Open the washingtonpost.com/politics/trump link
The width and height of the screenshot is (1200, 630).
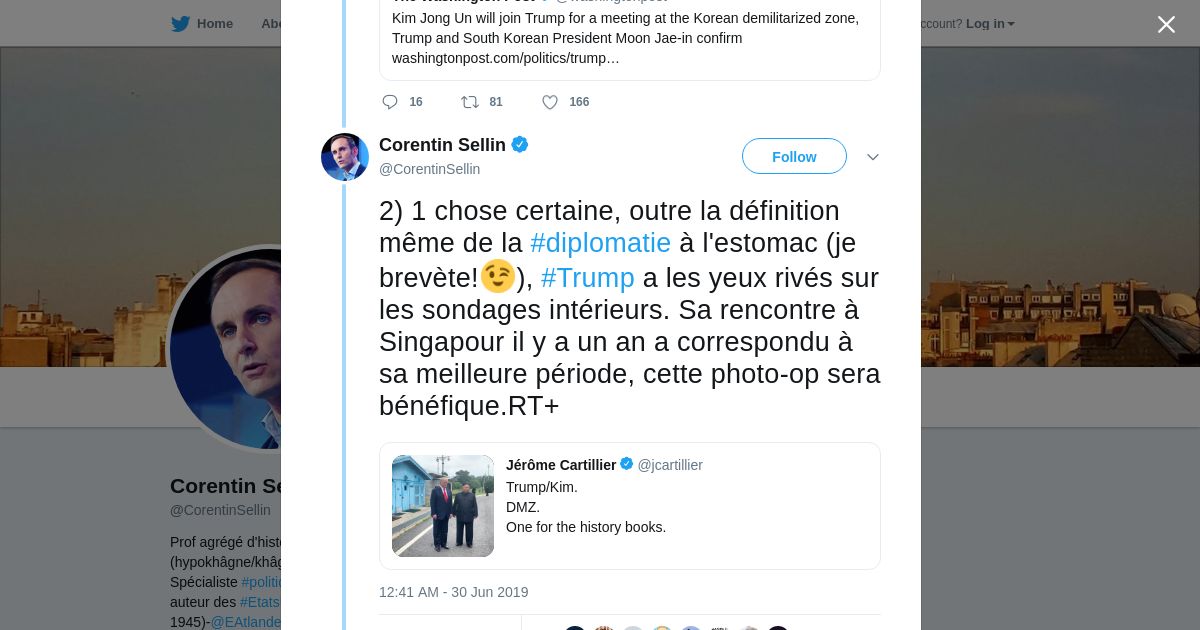click(x=505, y=58)
